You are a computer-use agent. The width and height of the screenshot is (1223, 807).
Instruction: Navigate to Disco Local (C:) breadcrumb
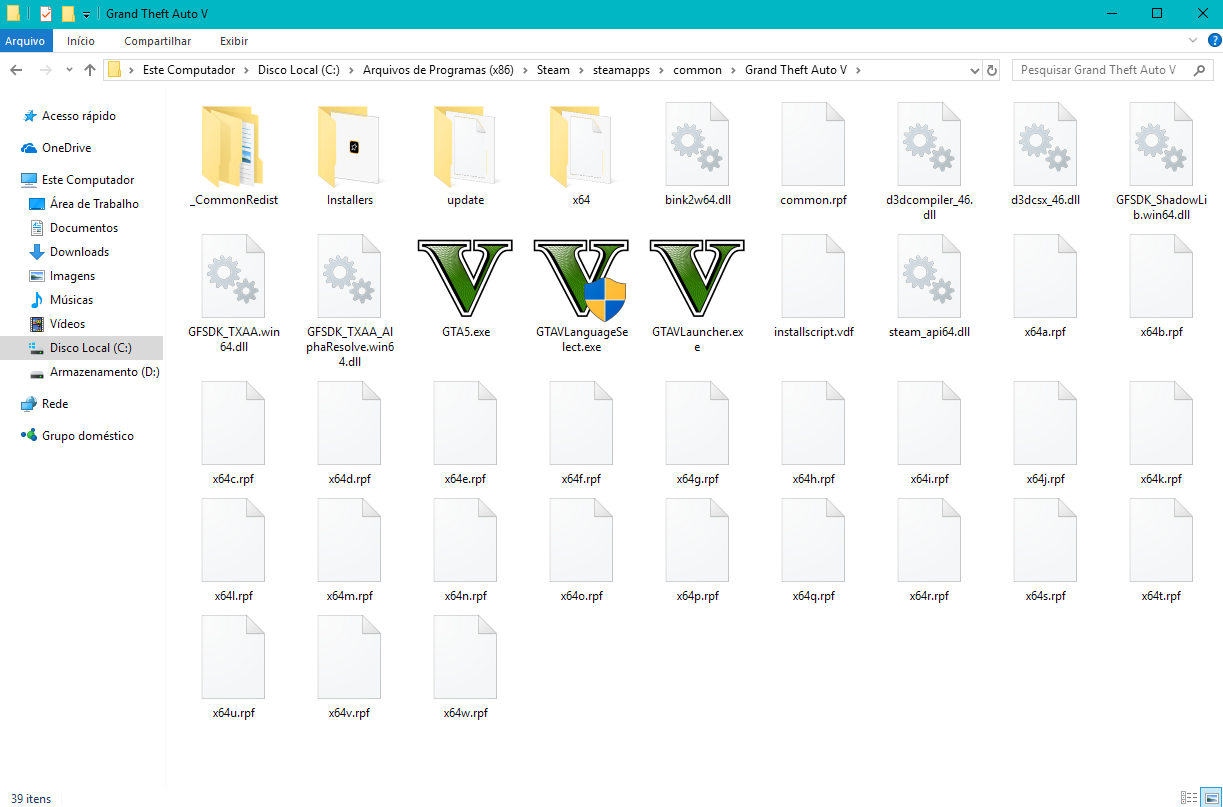click(x=299, y=70)
